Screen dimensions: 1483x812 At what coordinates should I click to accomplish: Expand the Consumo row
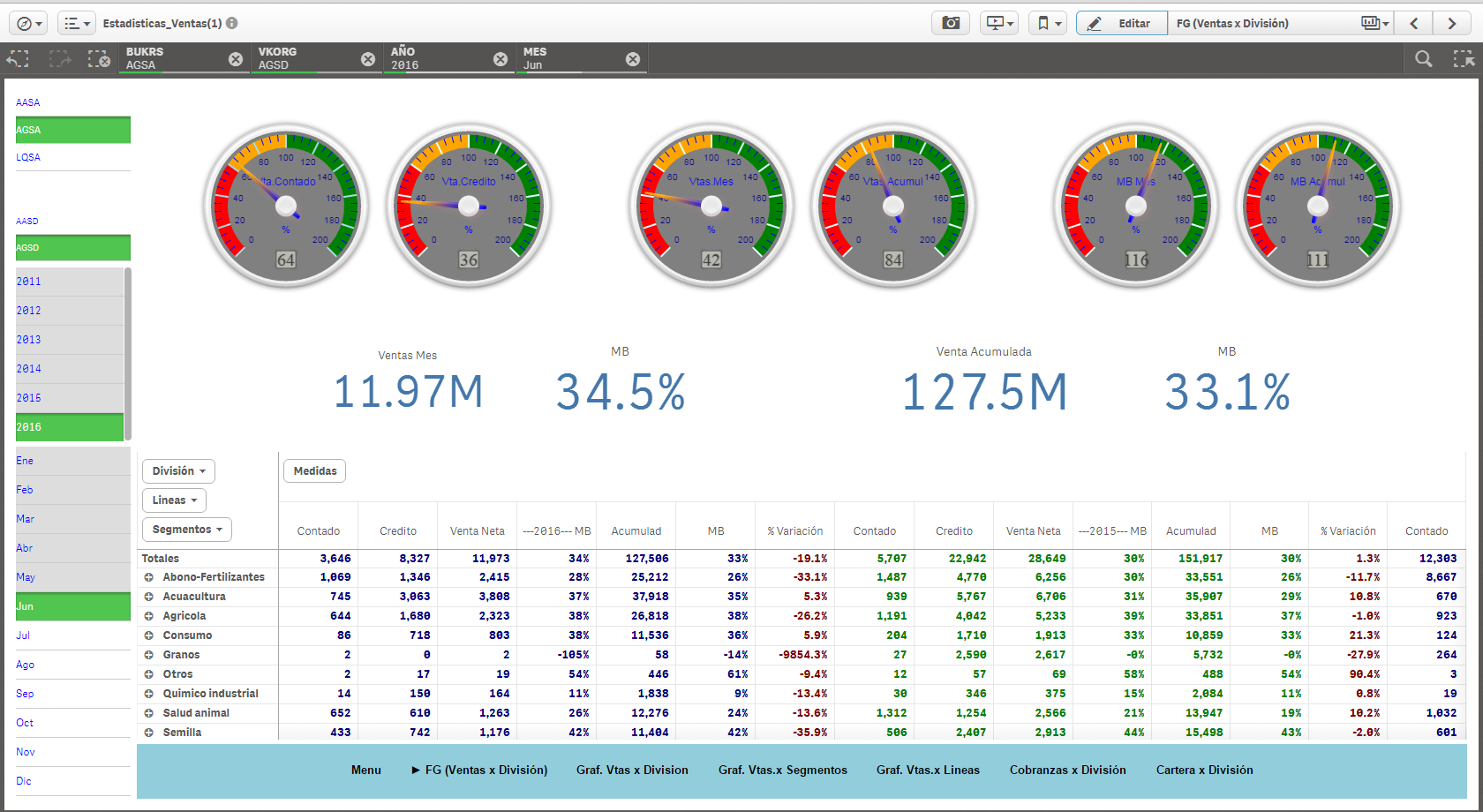(149, 635)
